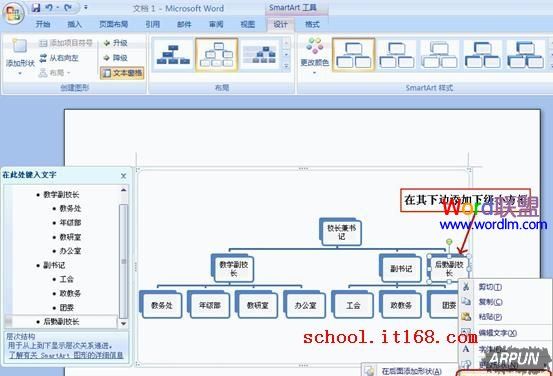Click 副书记 entry in the text pane

(54, 265)
